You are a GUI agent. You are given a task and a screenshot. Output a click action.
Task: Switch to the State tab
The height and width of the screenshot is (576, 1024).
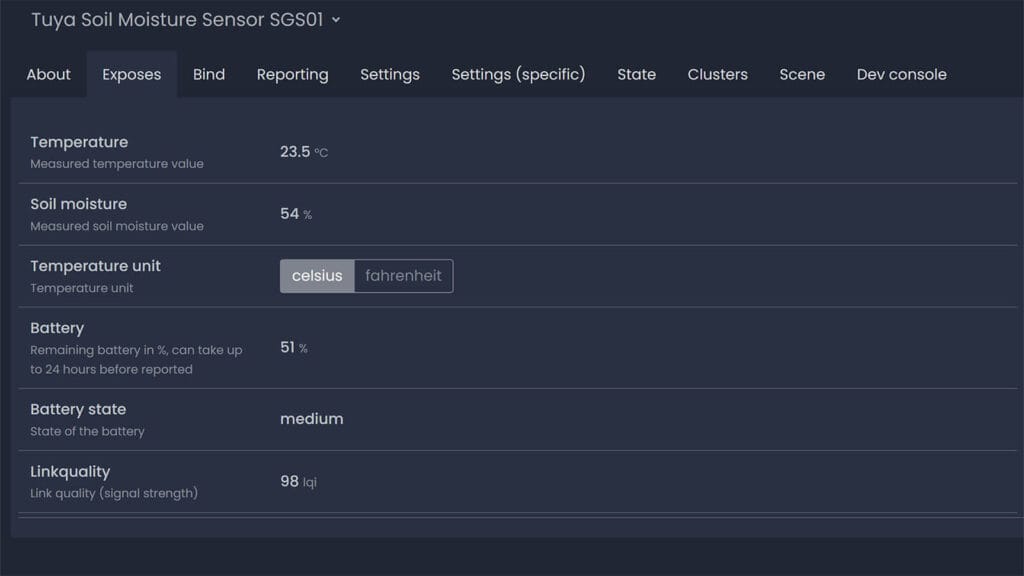(x=637, y=74)
